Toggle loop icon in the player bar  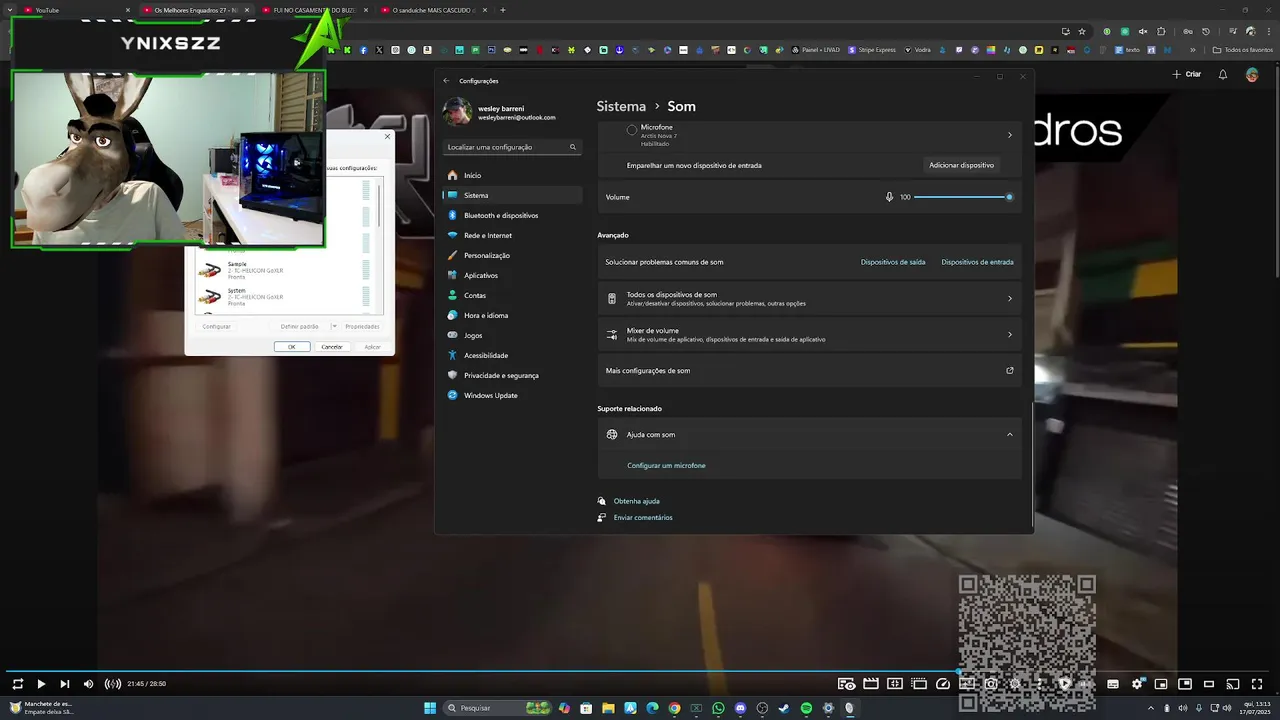pyautogui.click(x=17, y=684)
